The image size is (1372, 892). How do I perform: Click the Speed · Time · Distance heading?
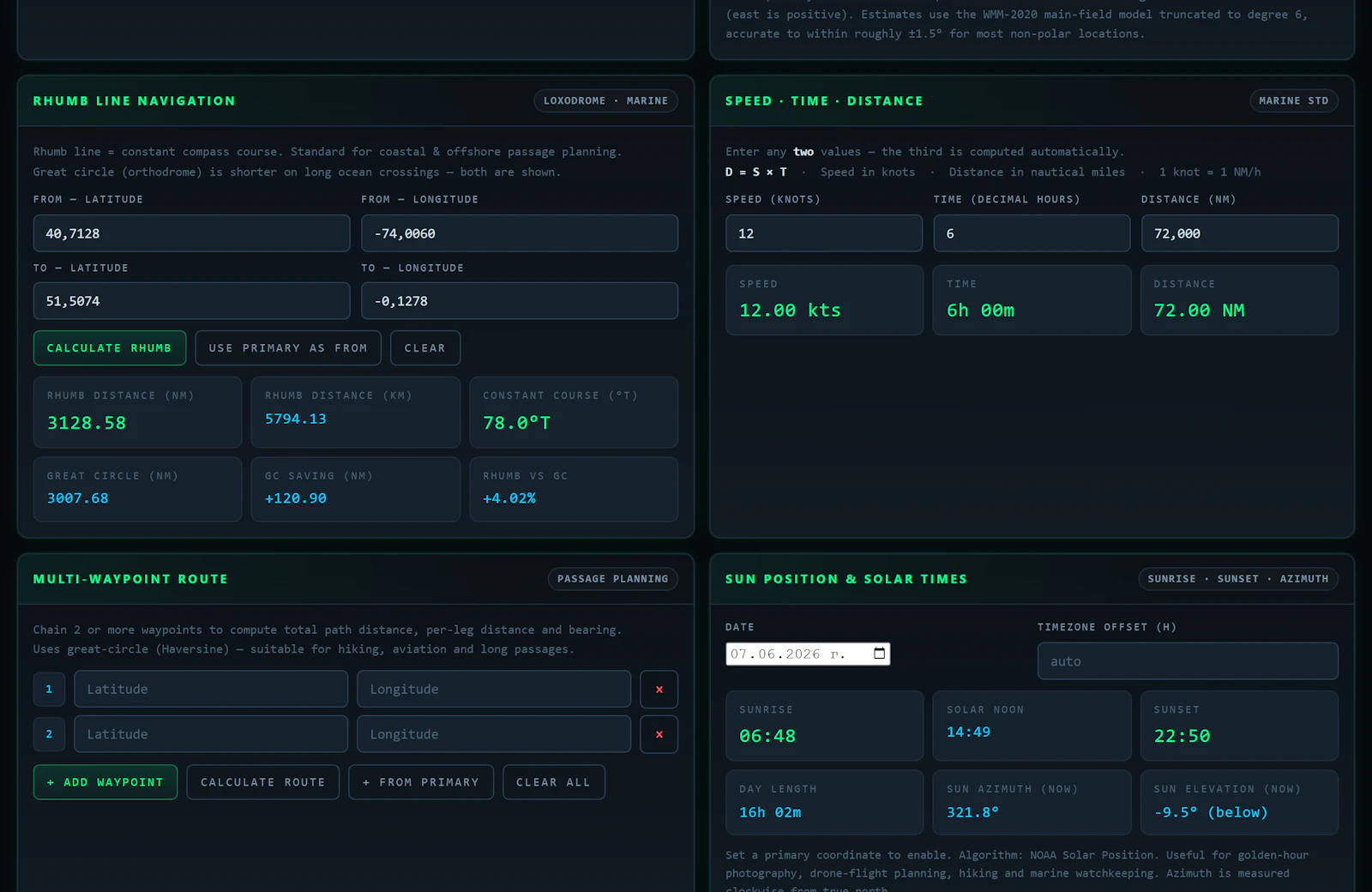pyautogui.click(x=824, y=100)
